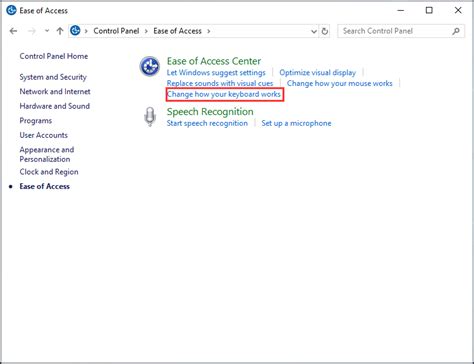
Task: Select Ease of Access in sidebar
Action: (45, 186)
